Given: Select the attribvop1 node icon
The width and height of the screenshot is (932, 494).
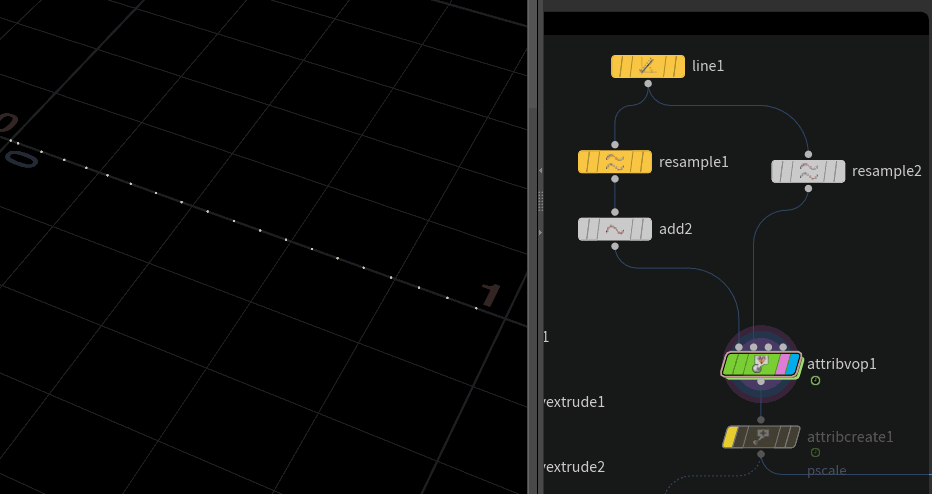Looking at the screenshot, I should tap(761, 364).
